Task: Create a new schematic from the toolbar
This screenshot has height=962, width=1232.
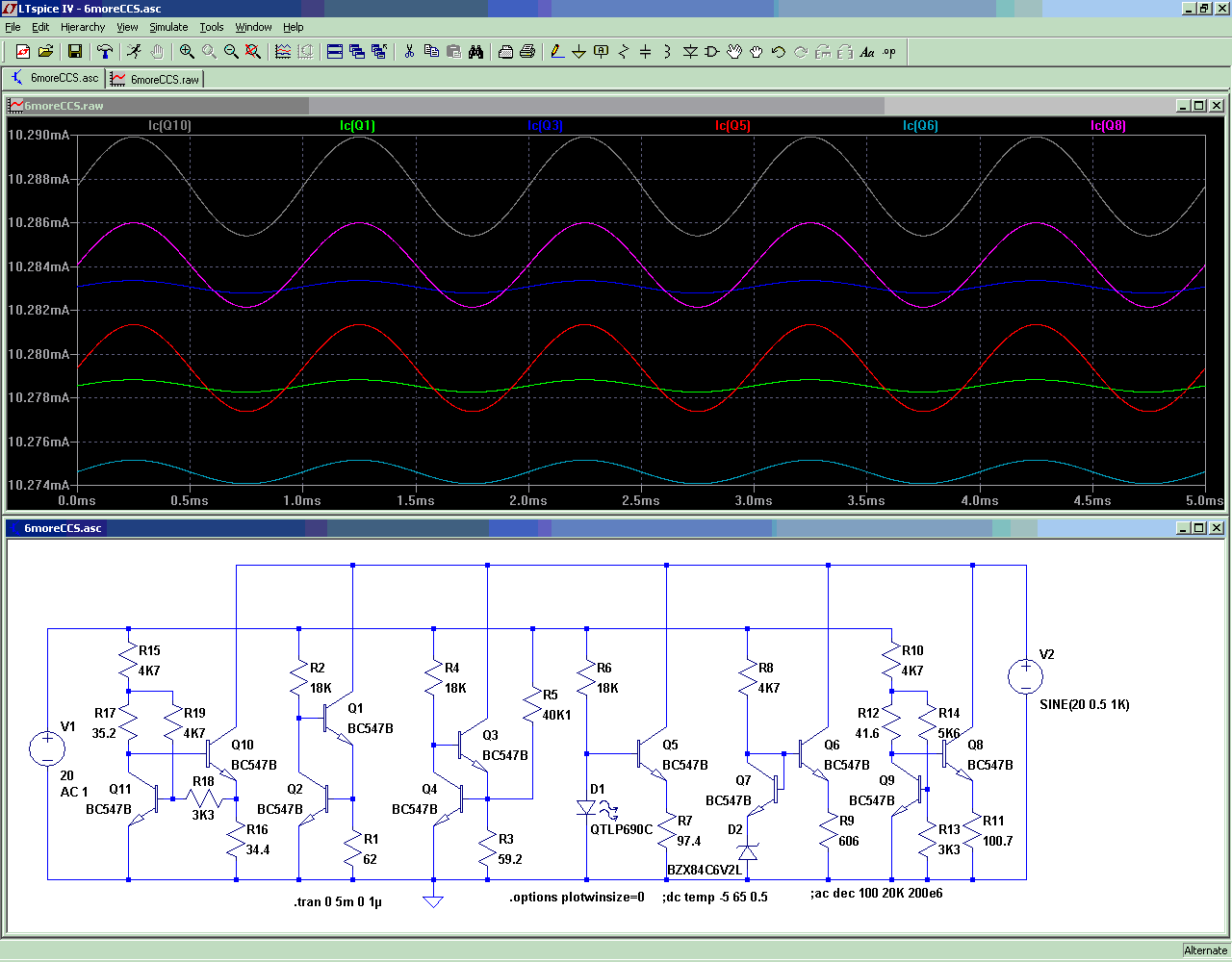Action: pyautogui.click(x=23, y=52)
